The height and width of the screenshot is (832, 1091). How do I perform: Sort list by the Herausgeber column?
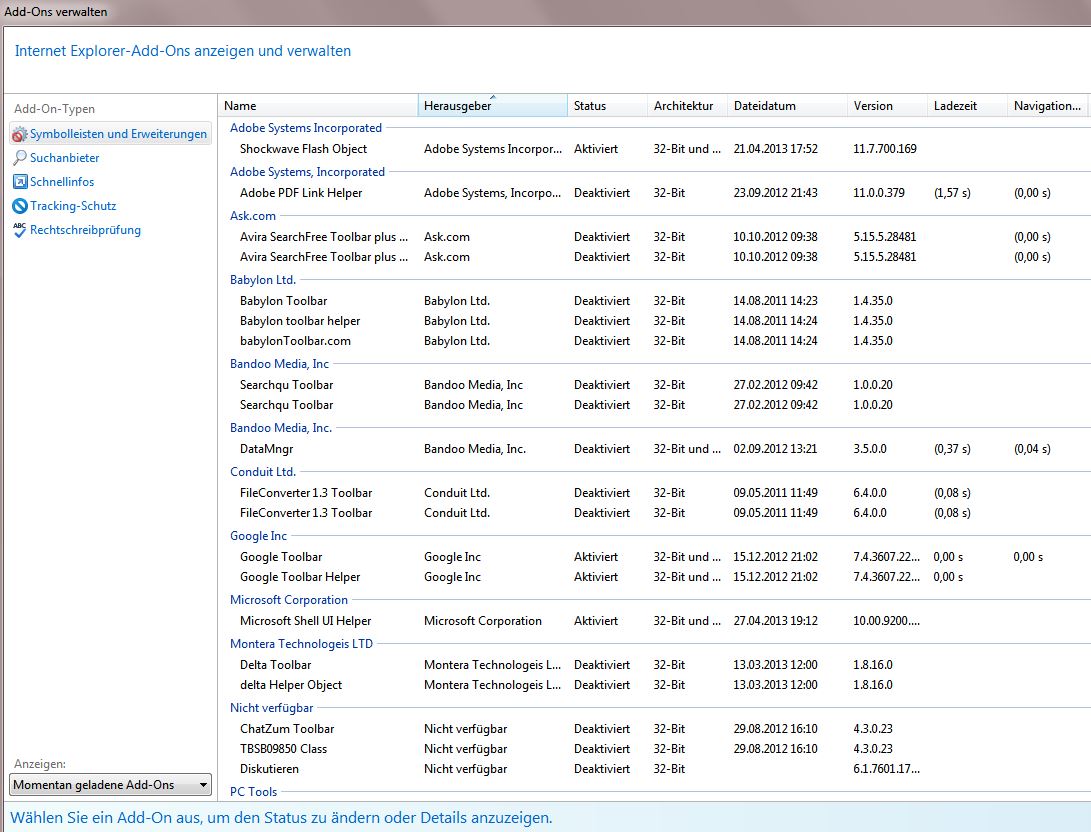pyautogui.click(x=493, y=106)
